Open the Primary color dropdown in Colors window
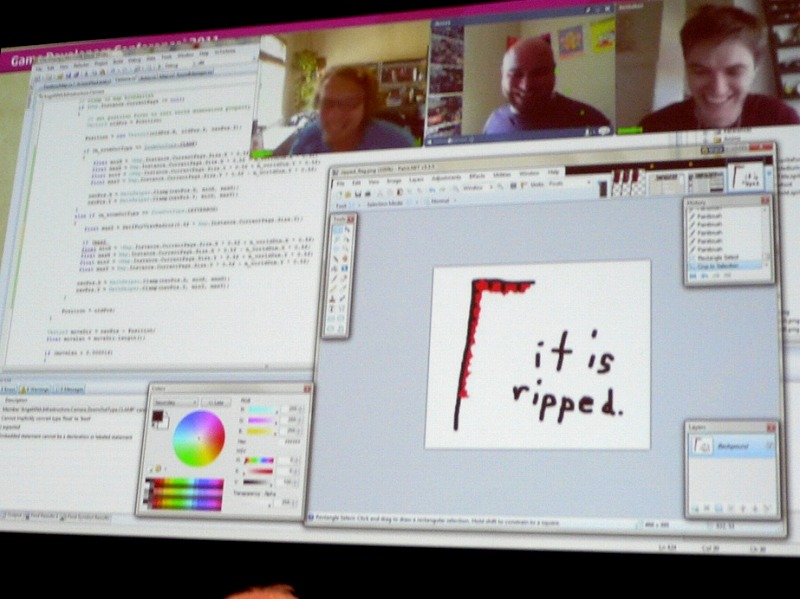The image size is (800, 599). [175, 403]
